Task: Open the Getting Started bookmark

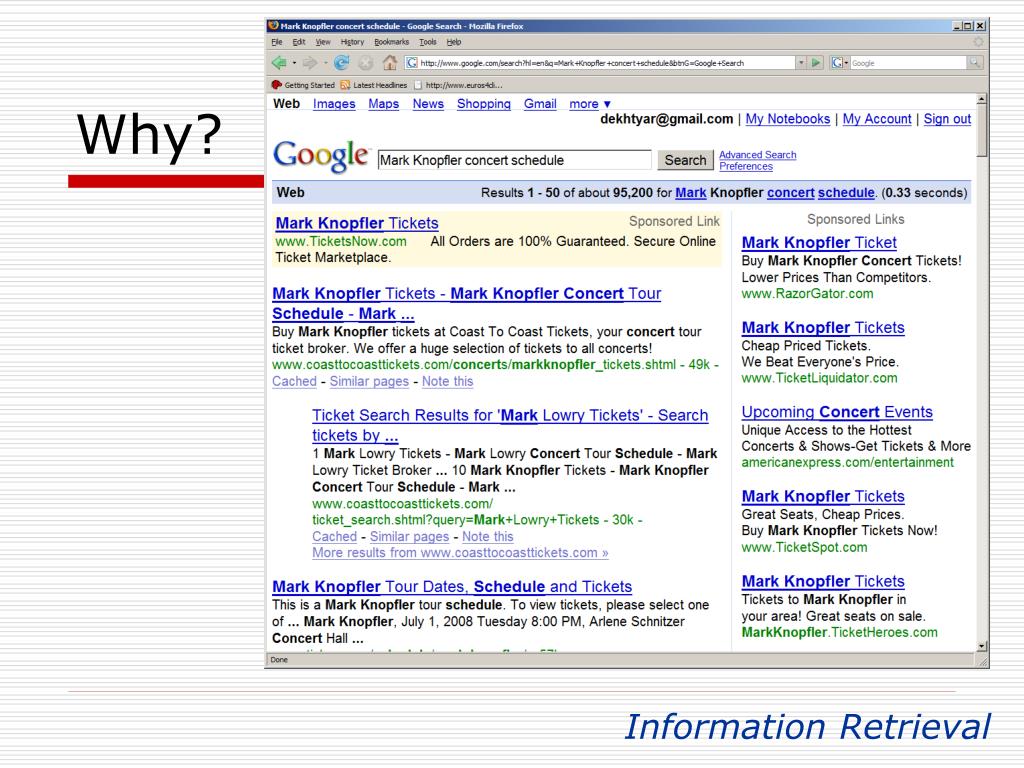Action: click(303, 85)
